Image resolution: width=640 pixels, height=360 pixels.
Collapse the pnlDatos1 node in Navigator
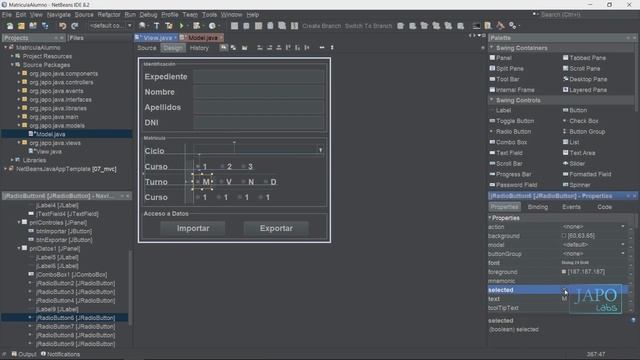(19, 248)
